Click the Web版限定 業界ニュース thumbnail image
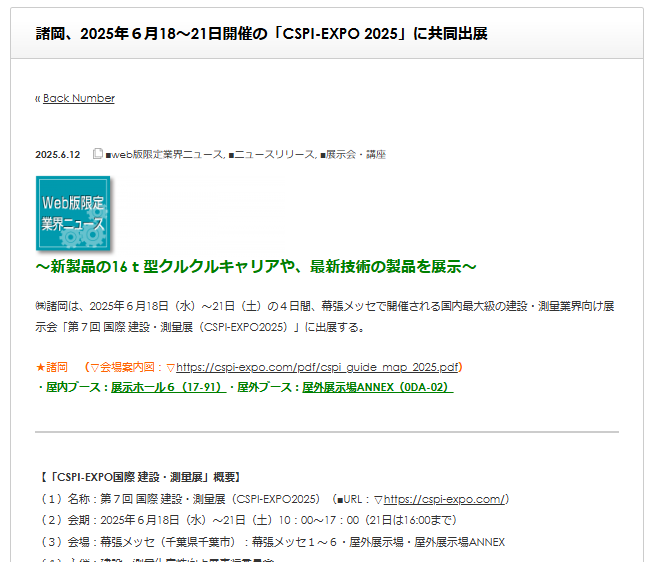The image size is (645, 562). [x=73, y=213]
